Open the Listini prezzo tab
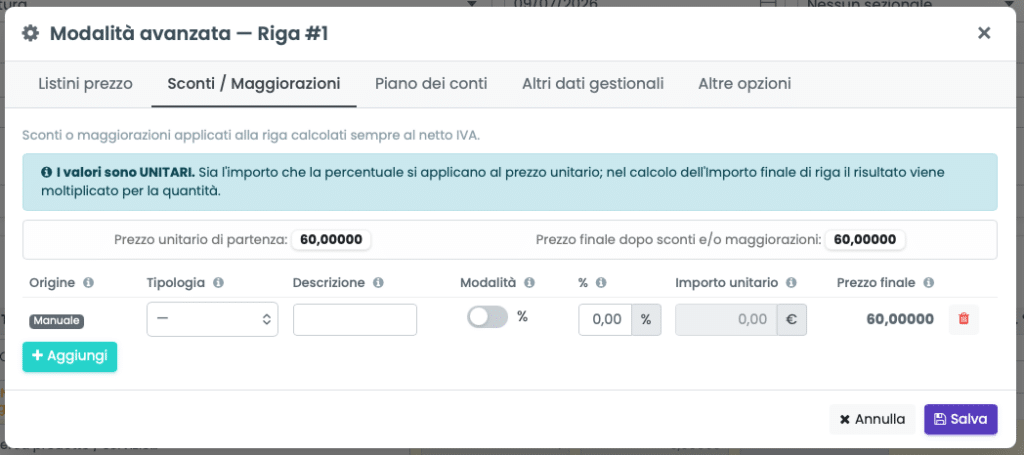The width and height of the screenshot is (1024, 455). click(86, 84)
